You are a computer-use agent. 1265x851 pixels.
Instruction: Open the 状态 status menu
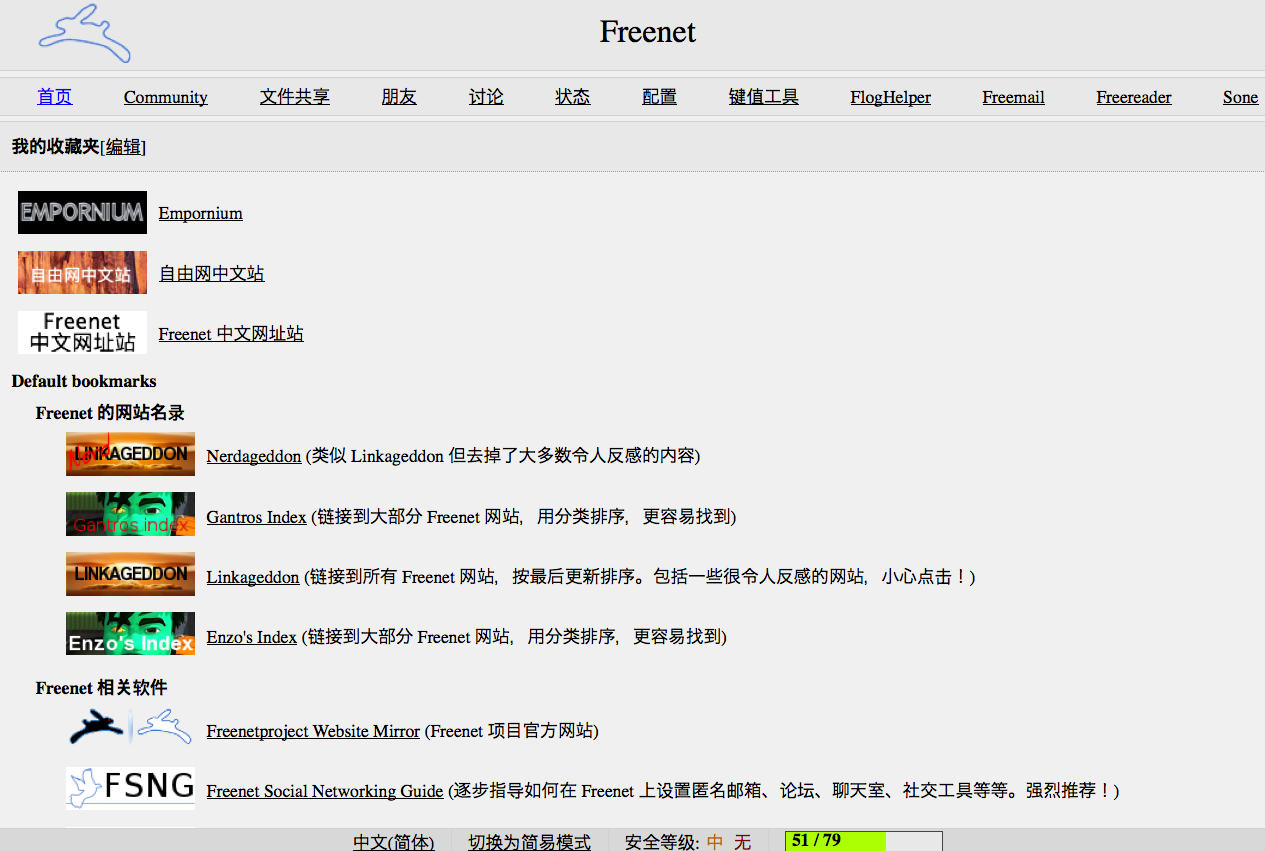[x=573, y=97]
